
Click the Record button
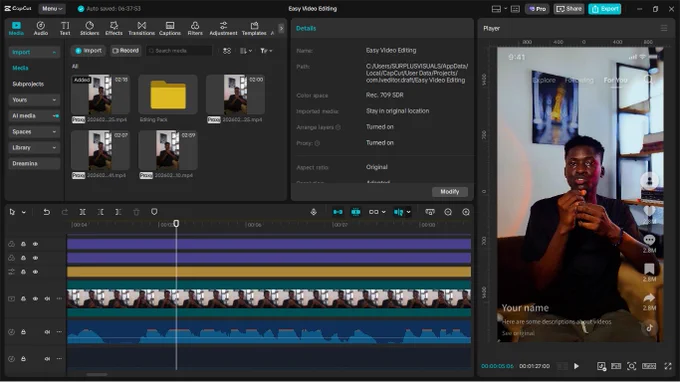coord(125,51)
